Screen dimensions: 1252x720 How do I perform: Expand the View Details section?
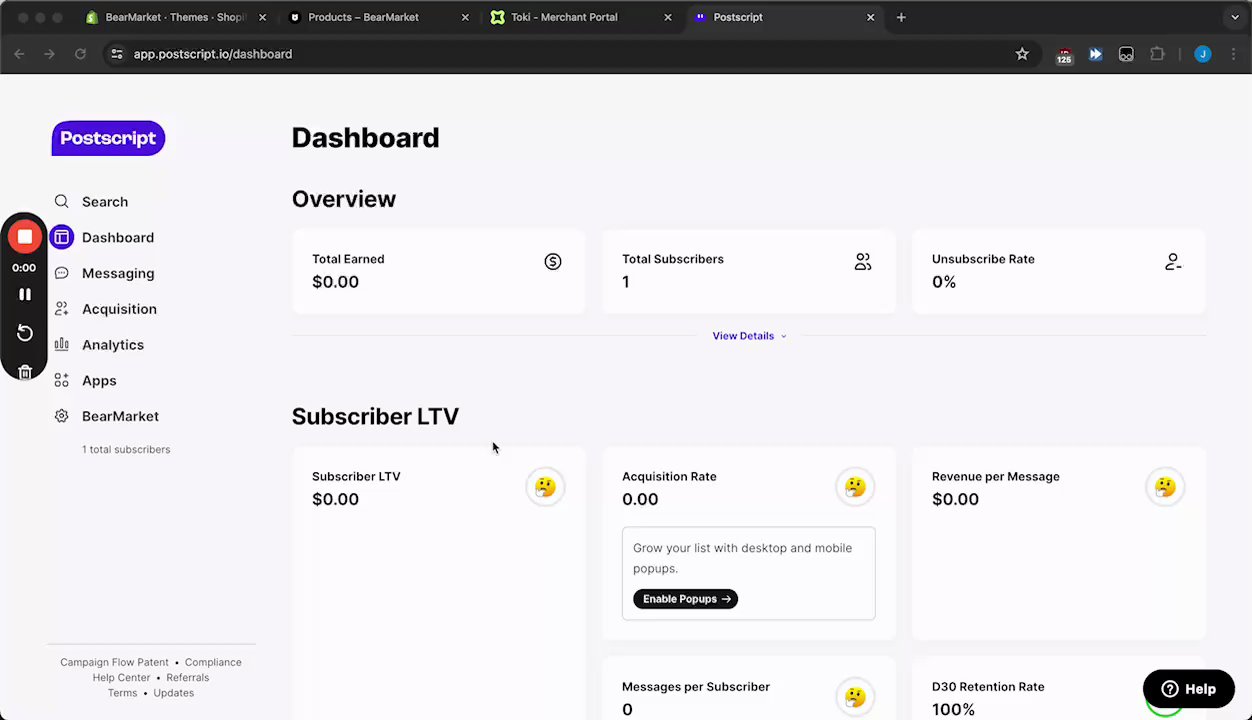(x=749, y=336)
